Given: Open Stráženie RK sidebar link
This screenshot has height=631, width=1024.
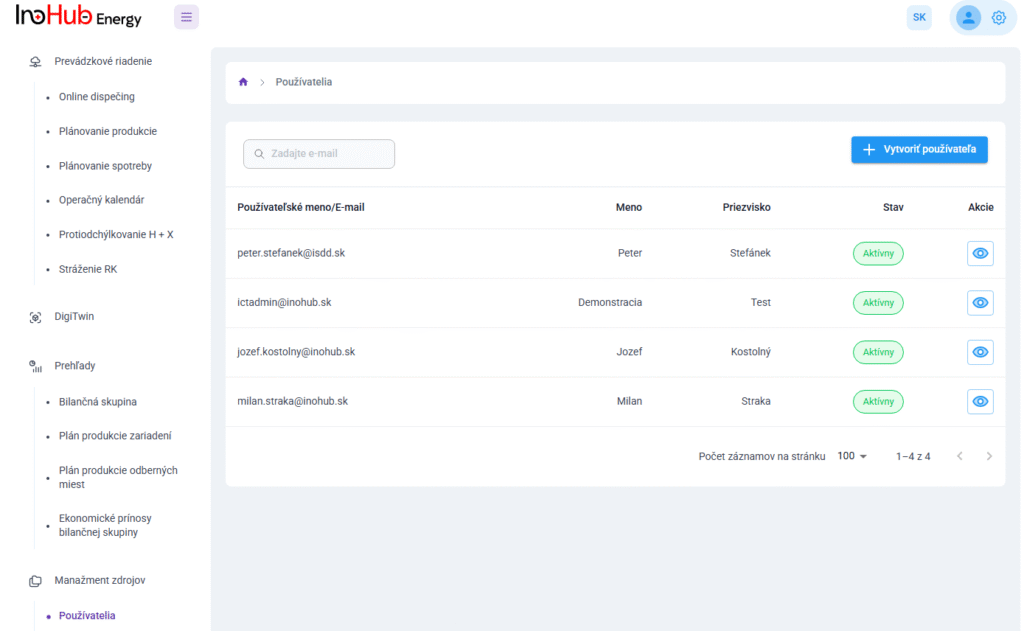Looking at the screenshot, I should (88, 269).
